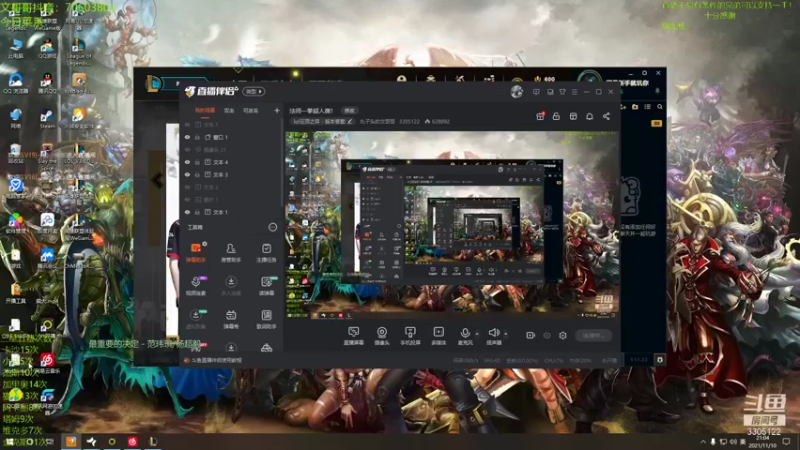The image size is (800, 450).
Task: Toggle preview eye icon near settings
Action: [547, 335]
